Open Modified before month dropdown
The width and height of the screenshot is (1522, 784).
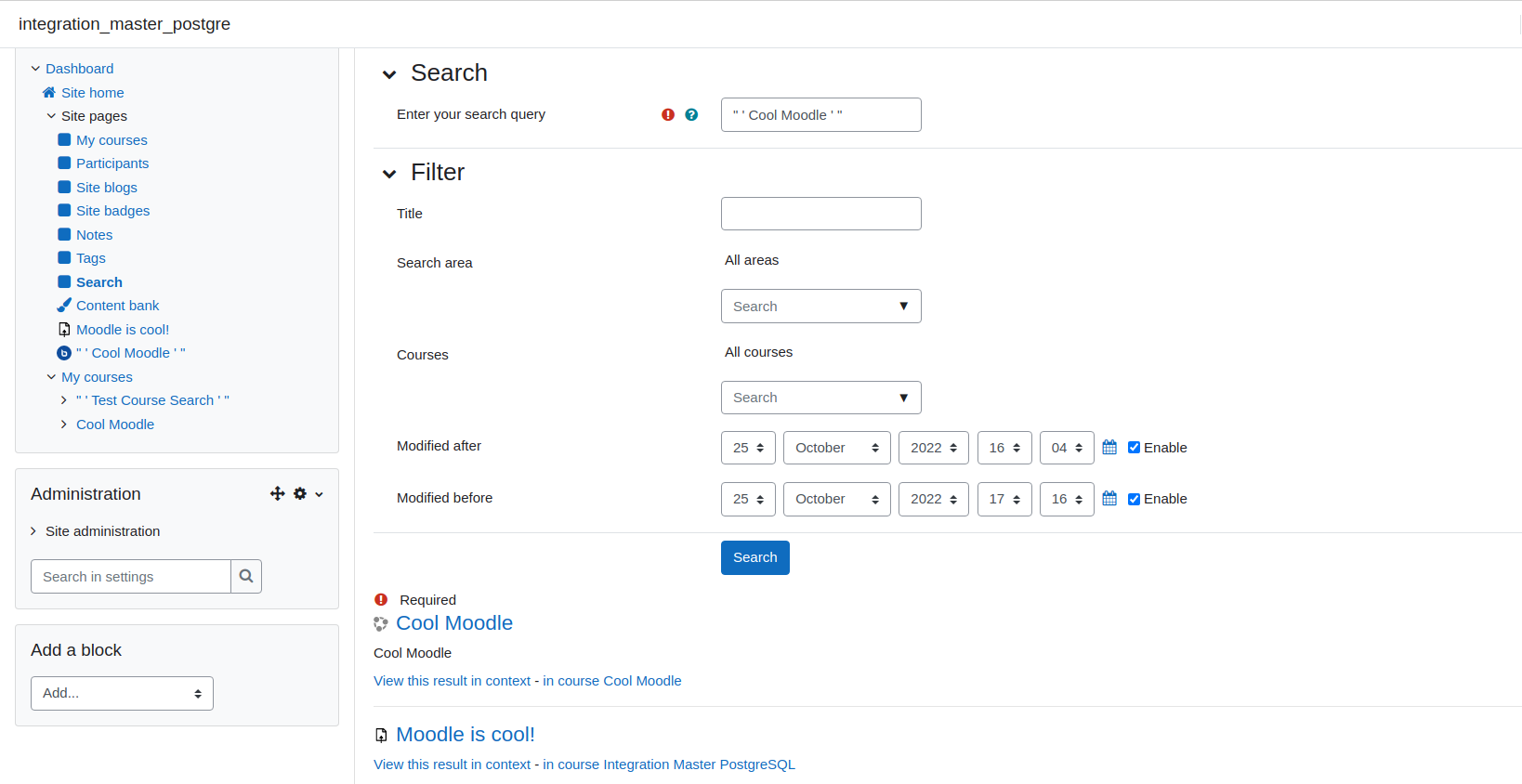[837, 499]
